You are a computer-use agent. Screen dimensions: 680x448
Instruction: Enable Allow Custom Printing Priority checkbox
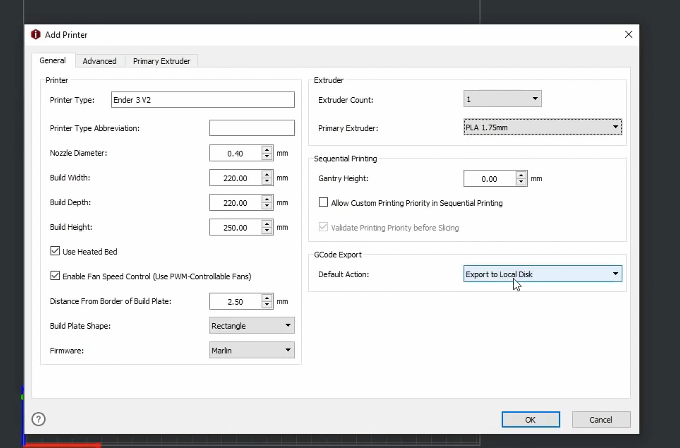click(x=323, y=202)
